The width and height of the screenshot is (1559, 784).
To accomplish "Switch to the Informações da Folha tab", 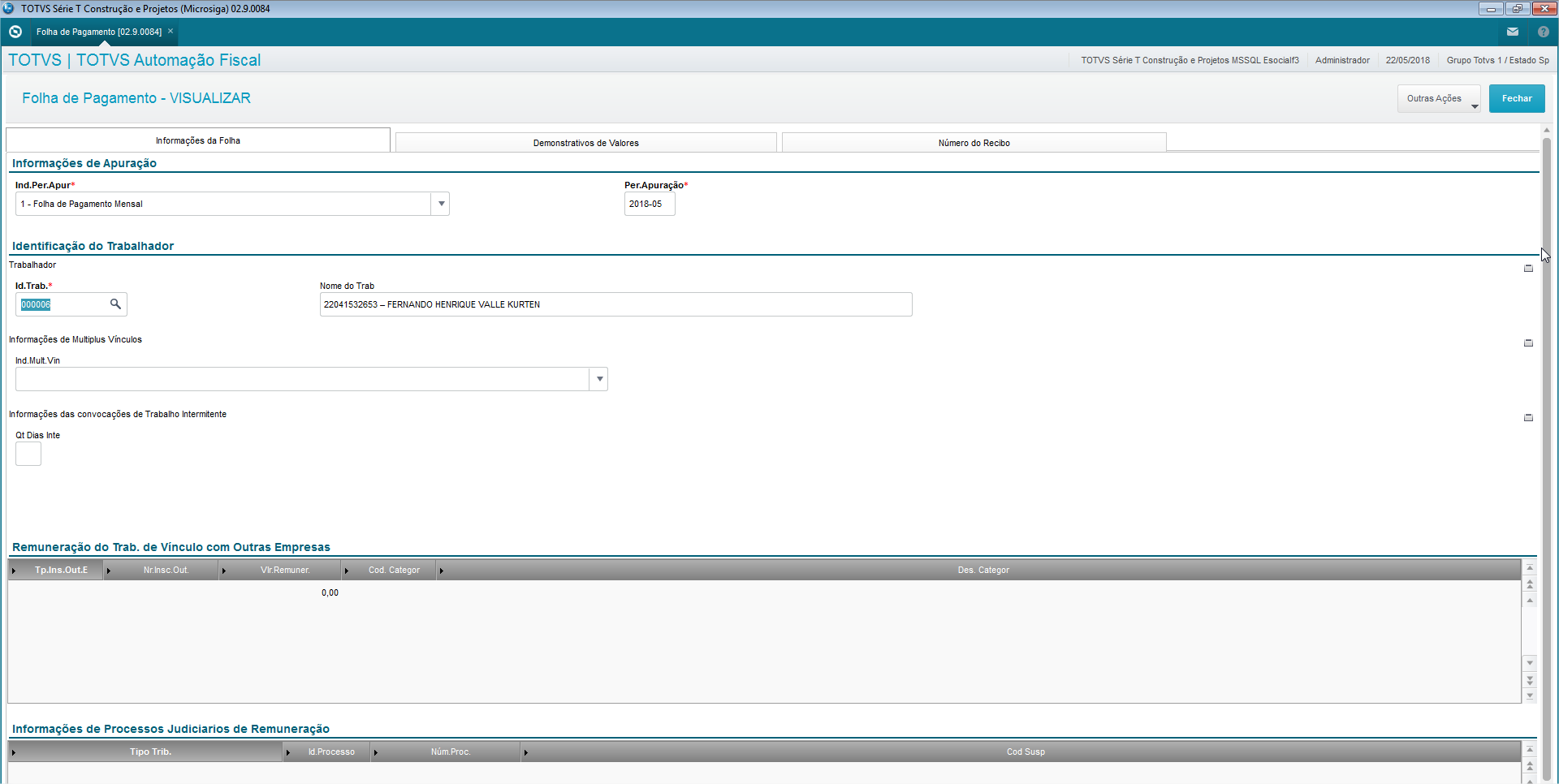I will tap(198, 140).
